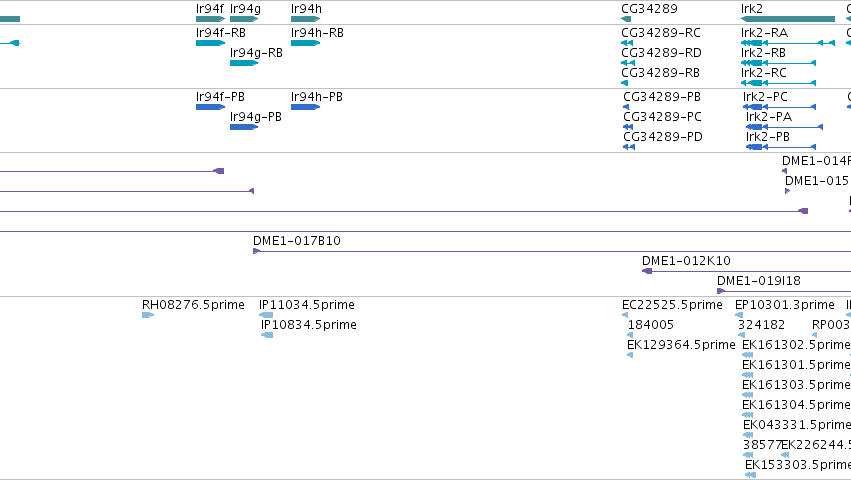
Task: Select protein Ir94f-PB
Action: (220, 97)
